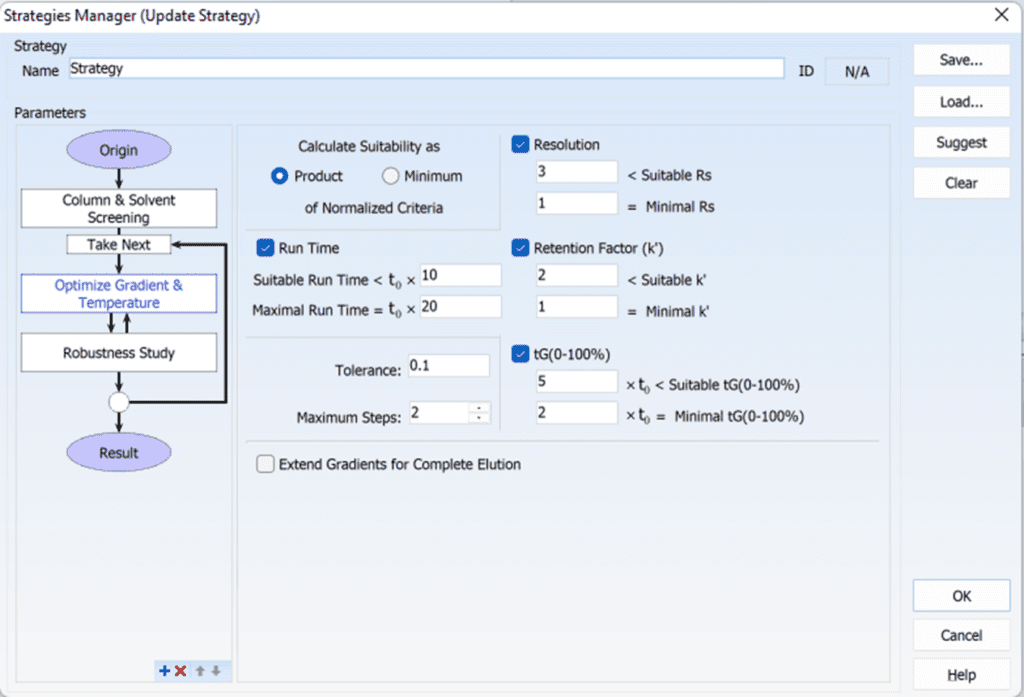Select the Result node in the flowchart
The height and width of the screenshot is (697, 1024).
118,452
